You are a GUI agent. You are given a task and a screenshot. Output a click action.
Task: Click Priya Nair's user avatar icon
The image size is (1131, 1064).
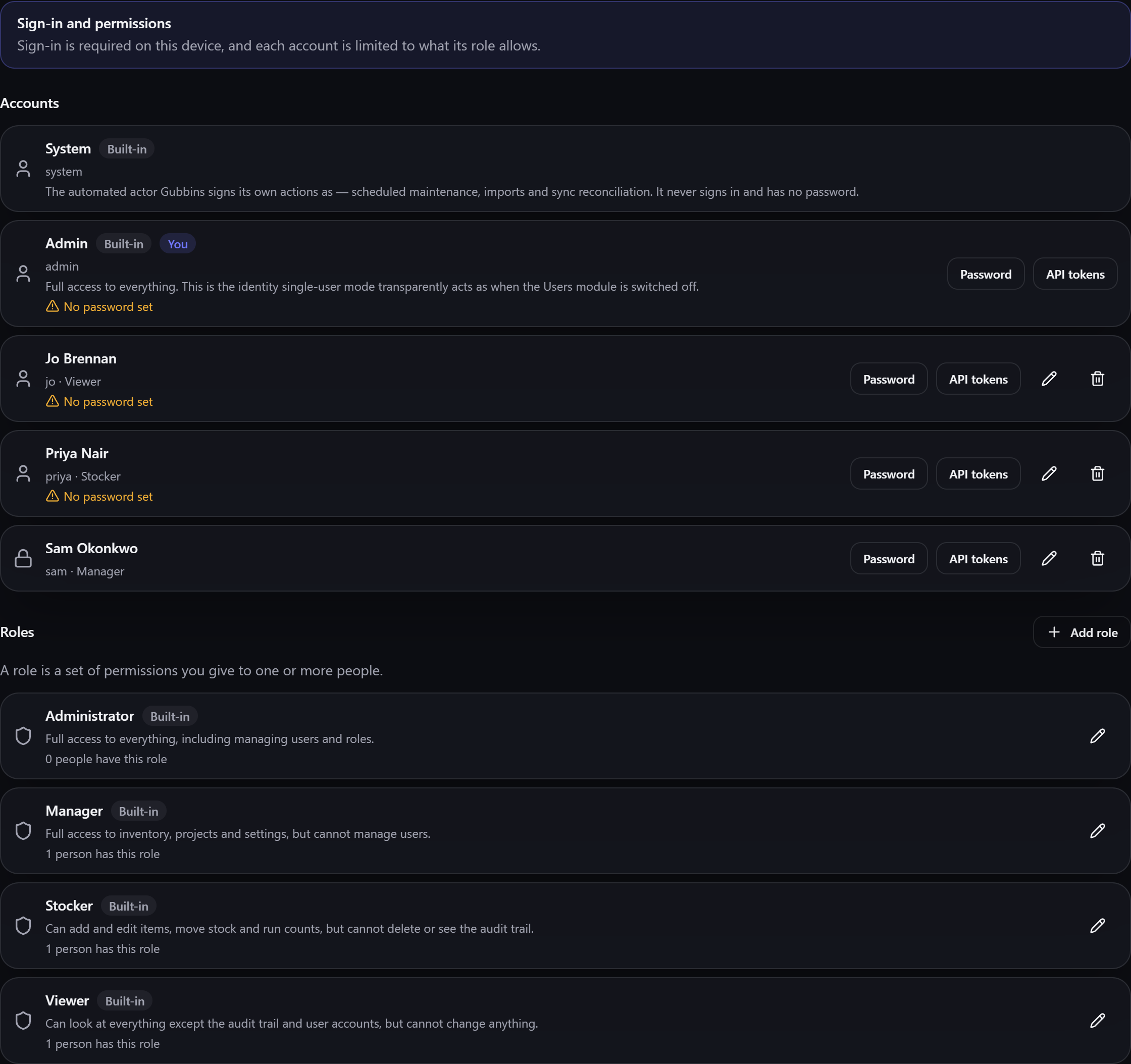[x=23, y=474]
